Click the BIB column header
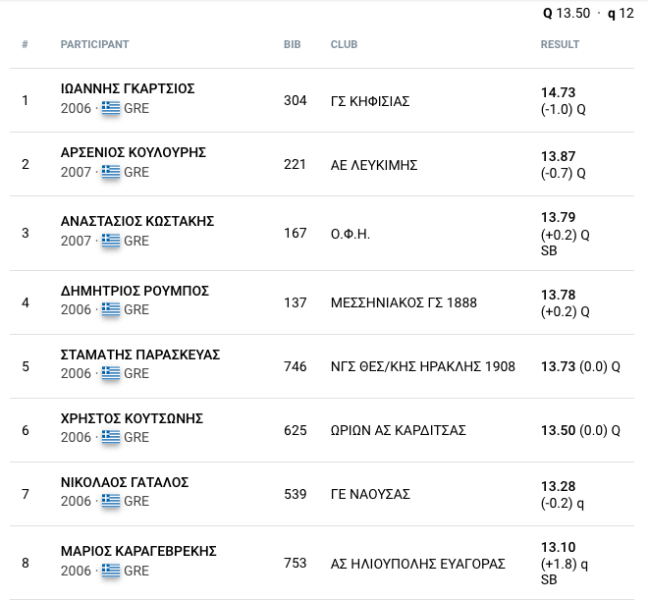The height and width of the screenshot is (600, 648). tap(293, 45)
